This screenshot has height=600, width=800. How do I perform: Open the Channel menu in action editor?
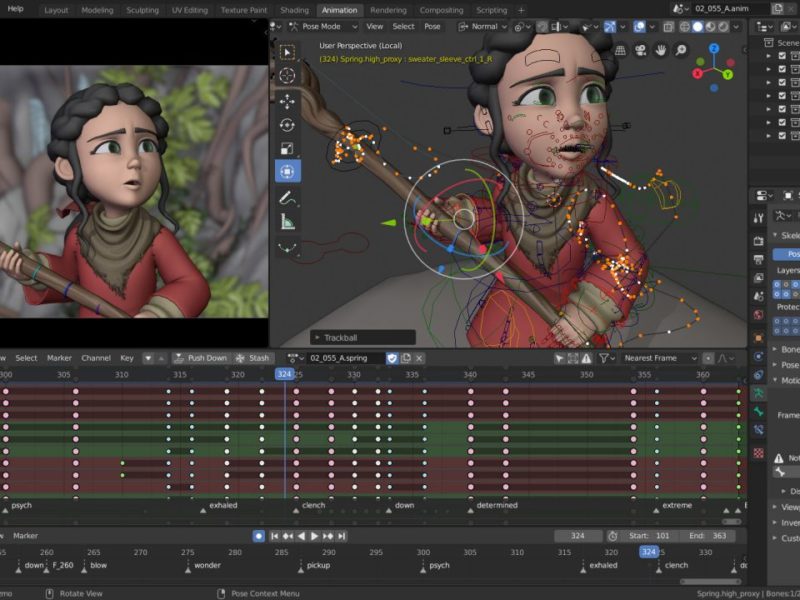[96, 358]
